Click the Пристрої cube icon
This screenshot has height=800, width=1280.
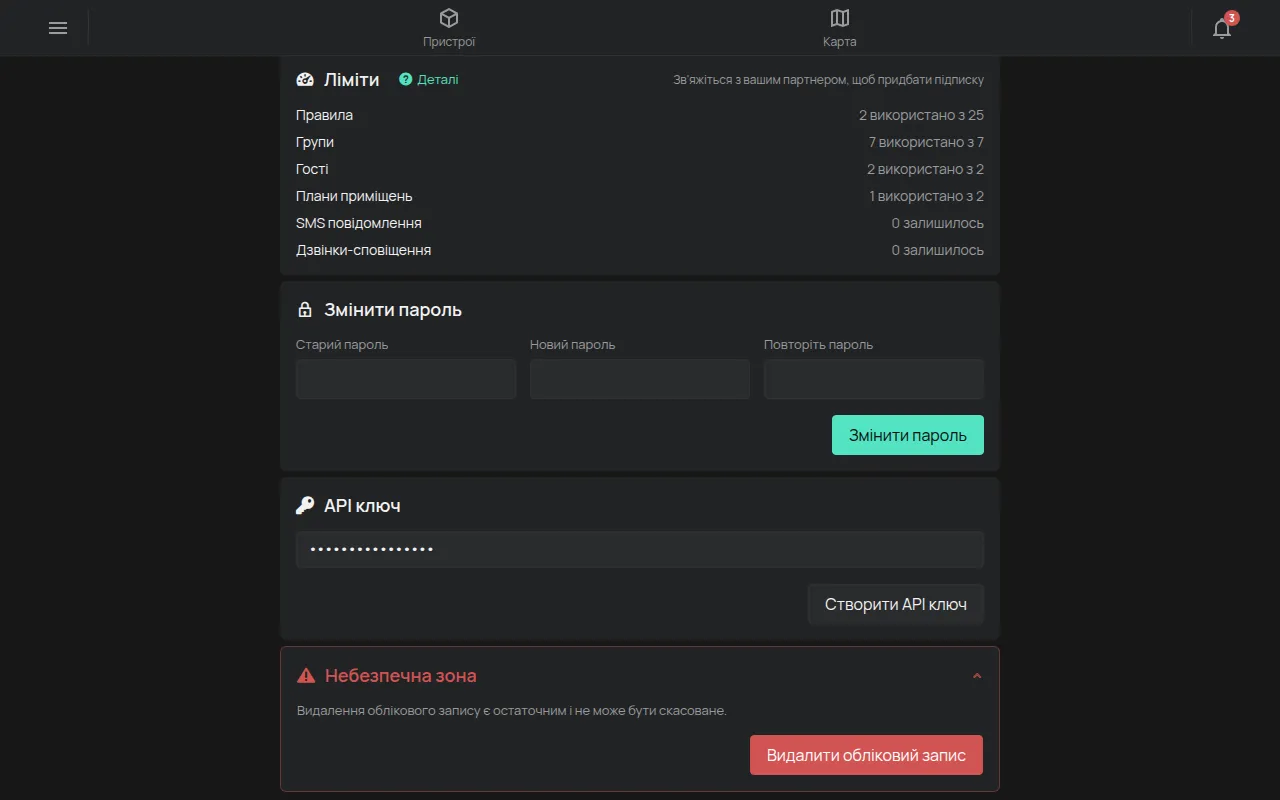(449, 18)
